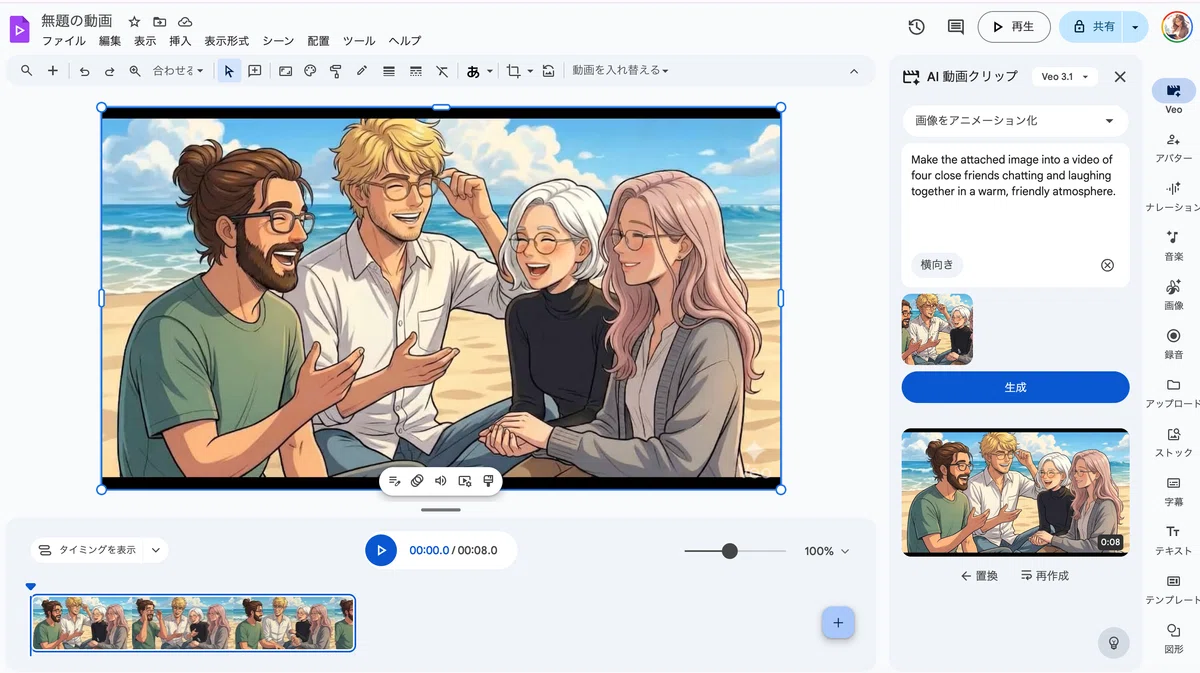Viewport: 1200px width, 673px height.
Task: Open the 表示形式 menu
Action: 227,41
